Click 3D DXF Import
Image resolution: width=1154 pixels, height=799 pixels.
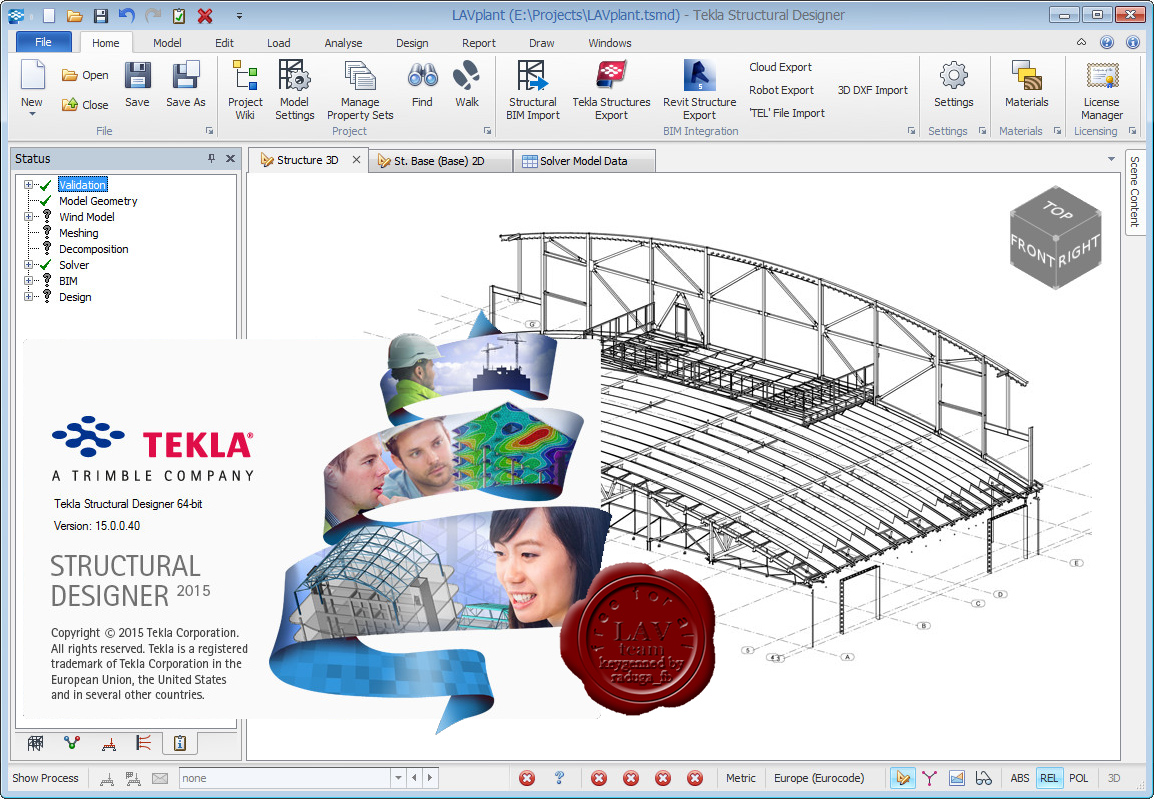point(872,90)
